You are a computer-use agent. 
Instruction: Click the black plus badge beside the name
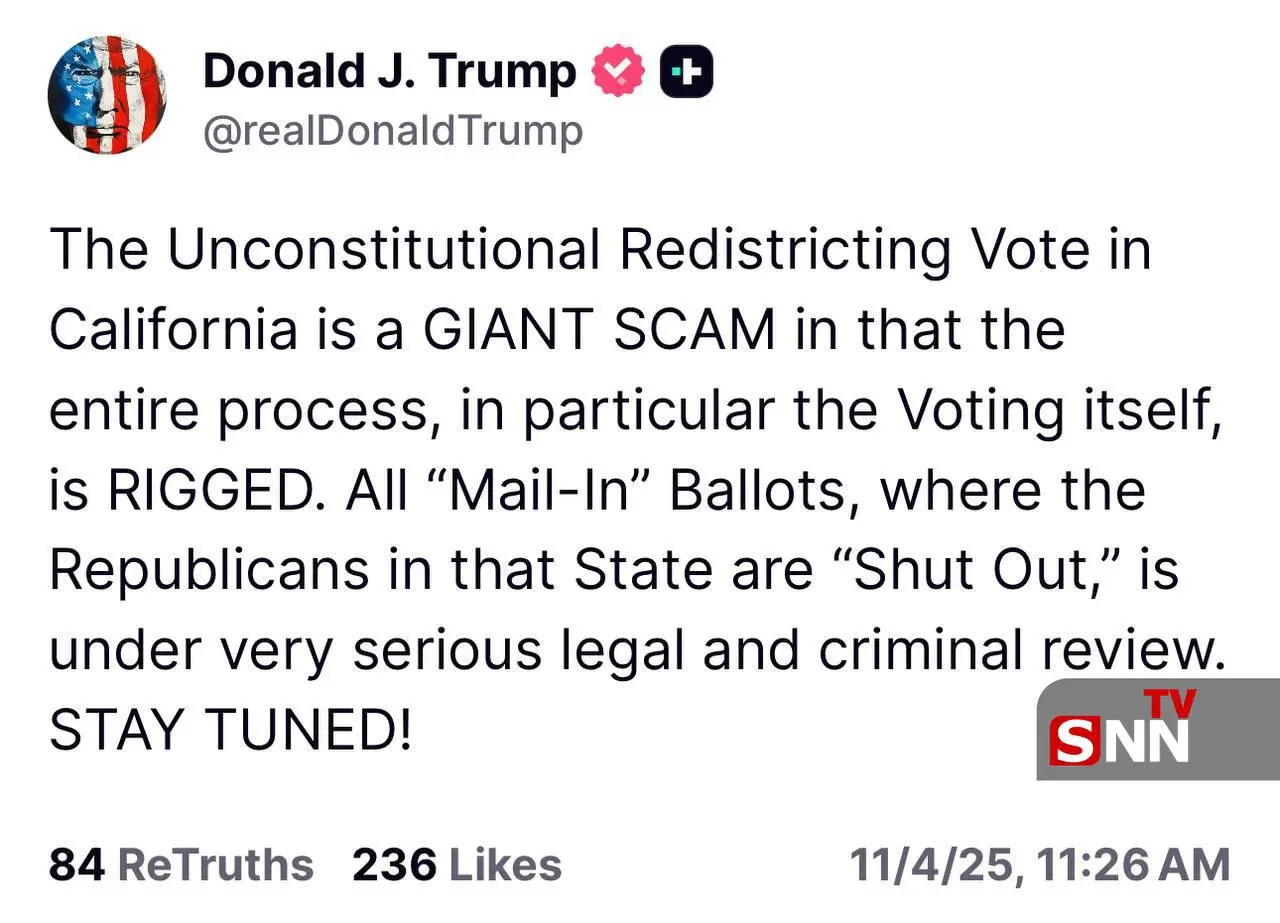tap(686, 71)
